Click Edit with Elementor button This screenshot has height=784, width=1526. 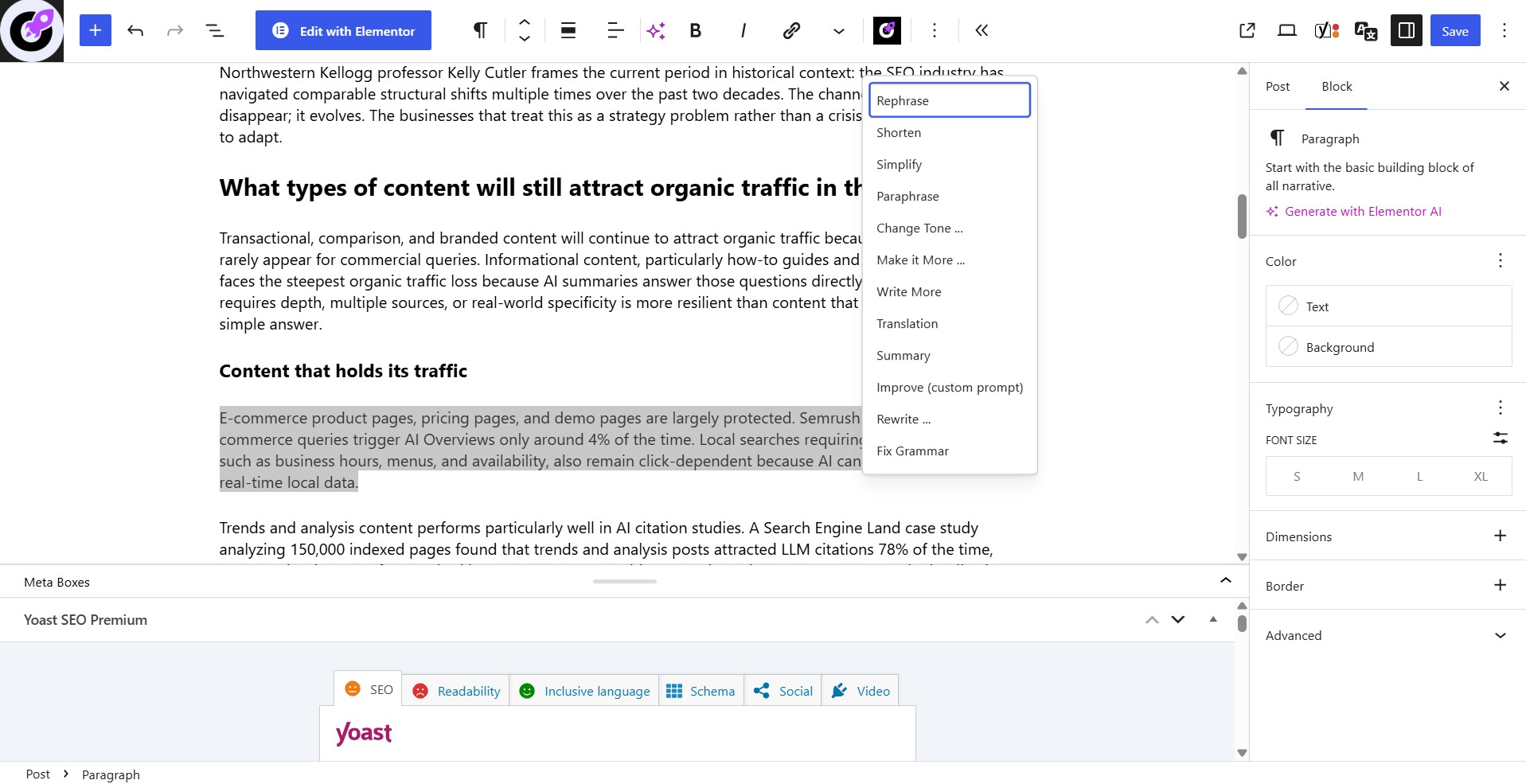[343, 30]
